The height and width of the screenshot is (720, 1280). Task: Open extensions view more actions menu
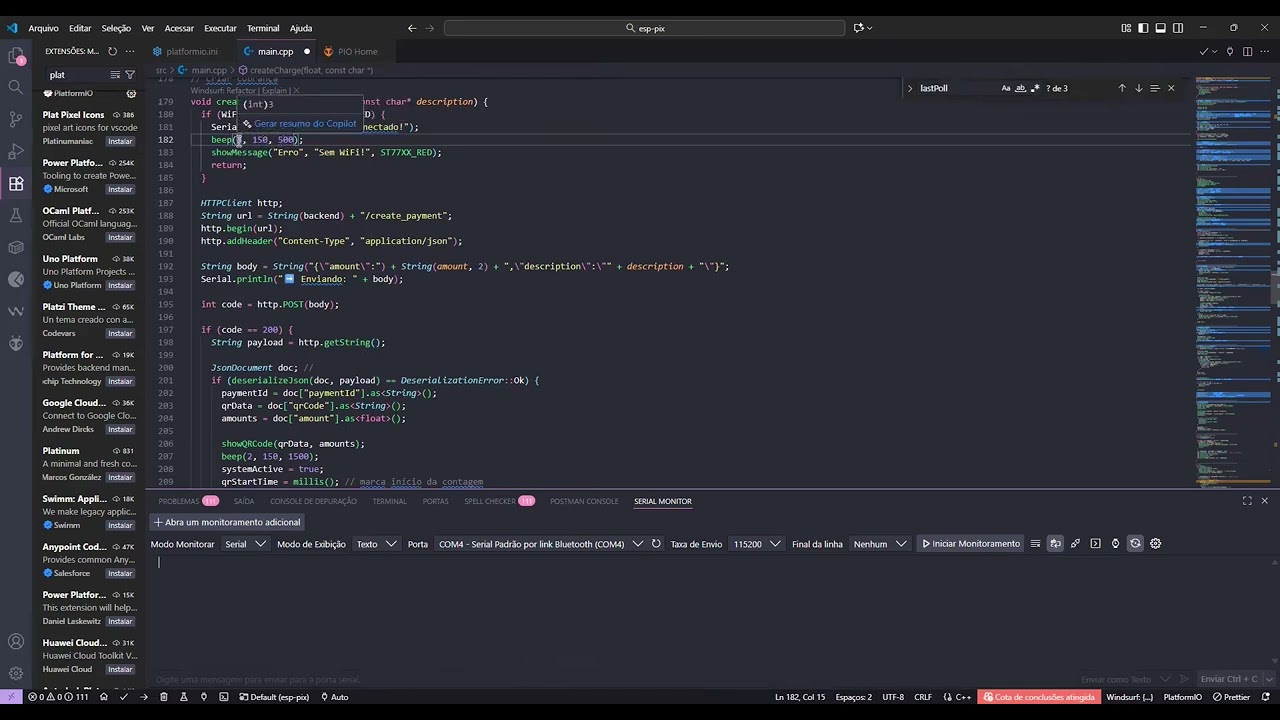pyautogui.click(x=130, y=51)
